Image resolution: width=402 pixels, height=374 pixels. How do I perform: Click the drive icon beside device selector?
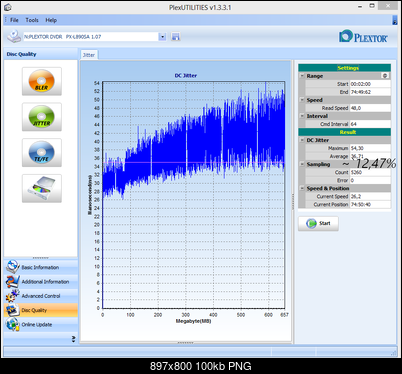pyautogui.click(x=14, y=36)
